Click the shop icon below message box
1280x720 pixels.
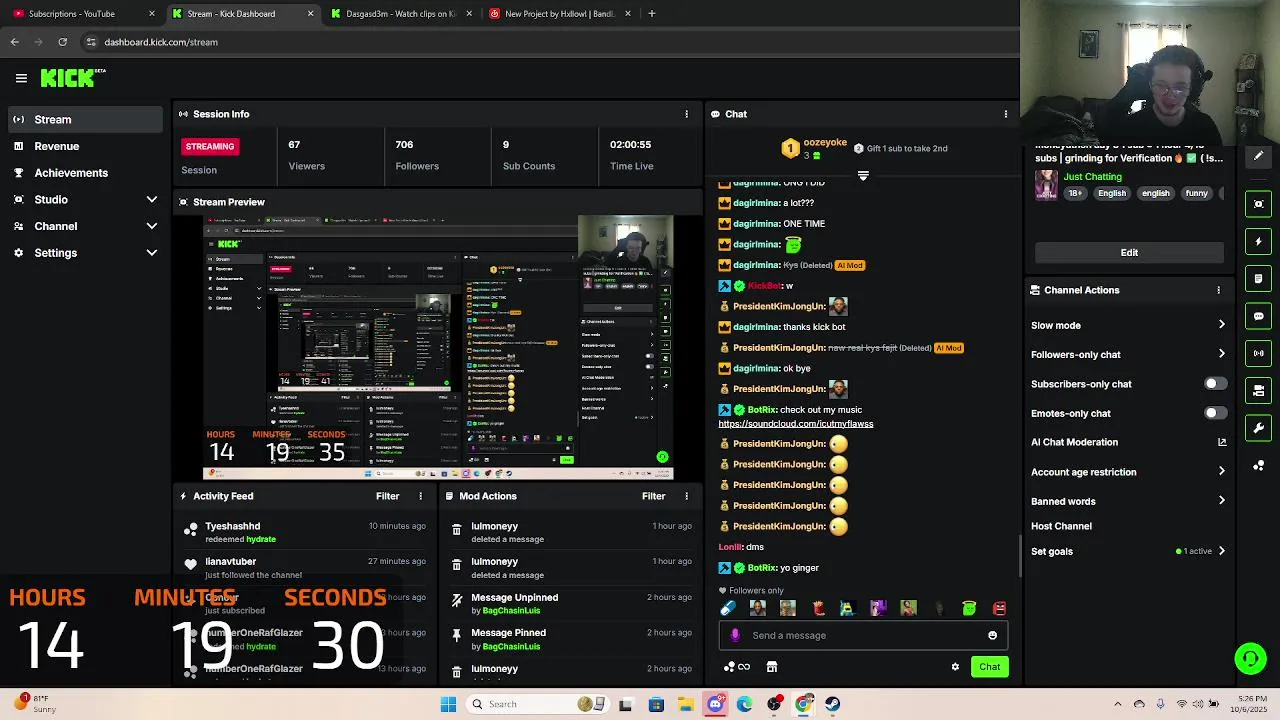click(x=772, y=667)
